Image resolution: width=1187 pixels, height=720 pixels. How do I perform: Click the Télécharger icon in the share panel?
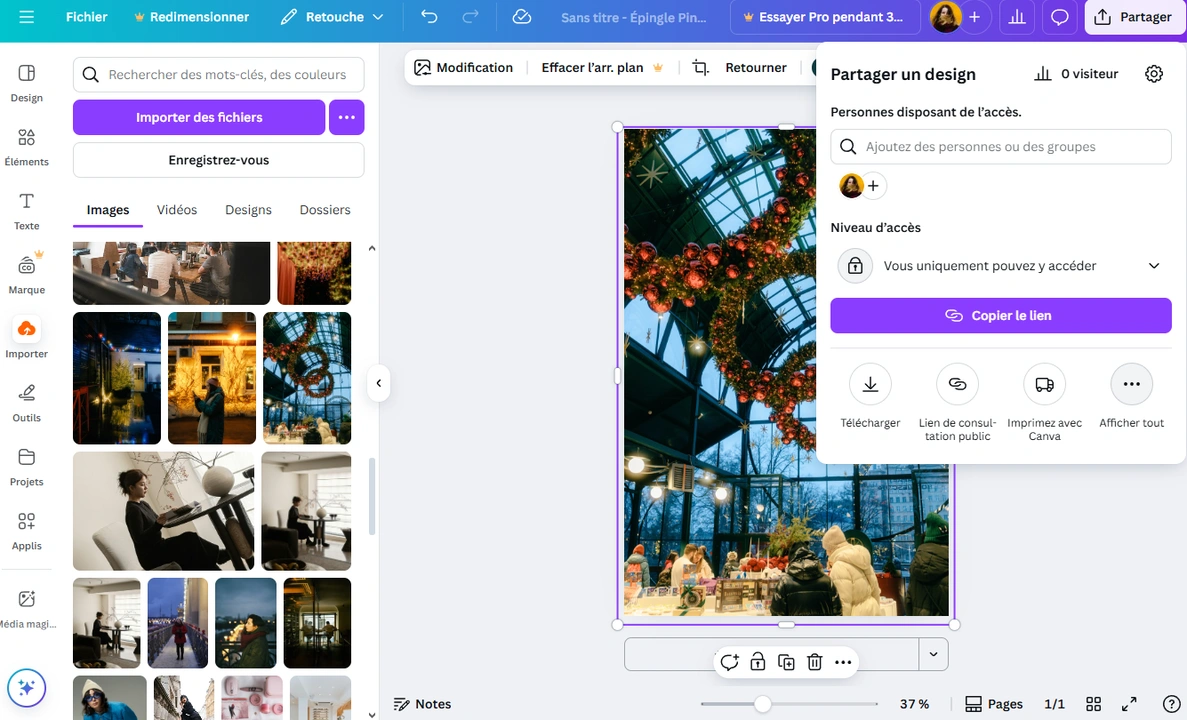tap(870, 383)
